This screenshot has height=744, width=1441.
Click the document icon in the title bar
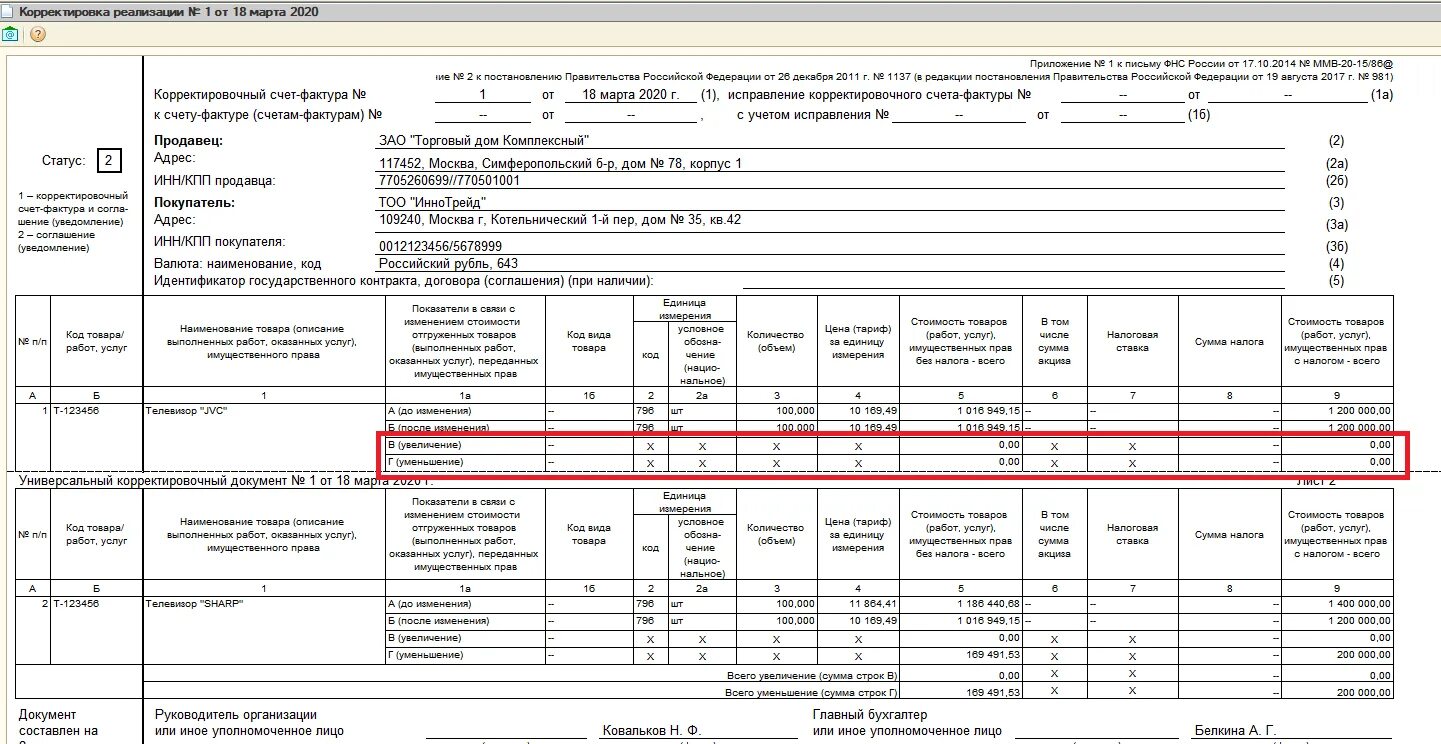[x=9, y=10]
